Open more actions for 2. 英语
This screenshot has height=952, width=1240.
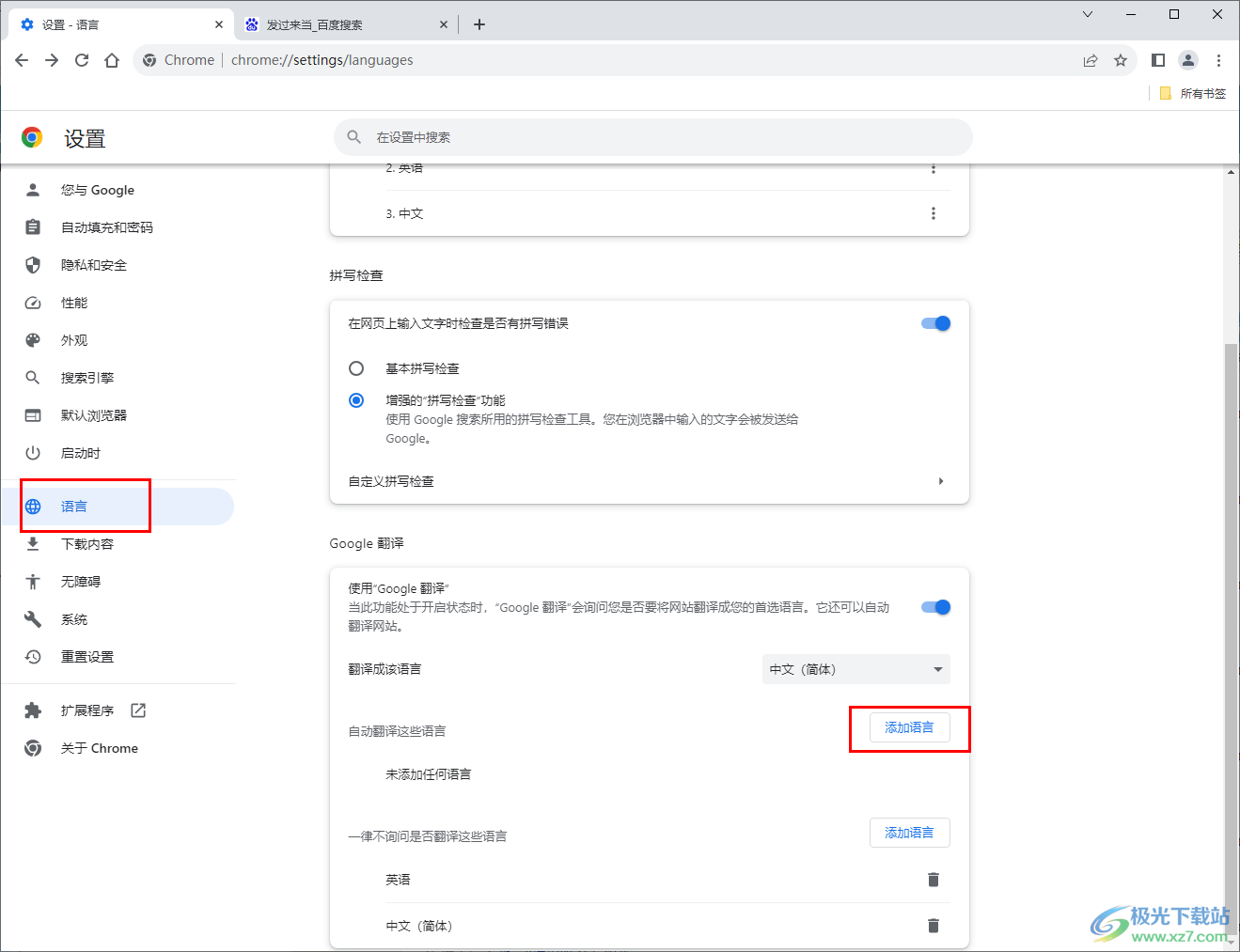tap(934, 169)
